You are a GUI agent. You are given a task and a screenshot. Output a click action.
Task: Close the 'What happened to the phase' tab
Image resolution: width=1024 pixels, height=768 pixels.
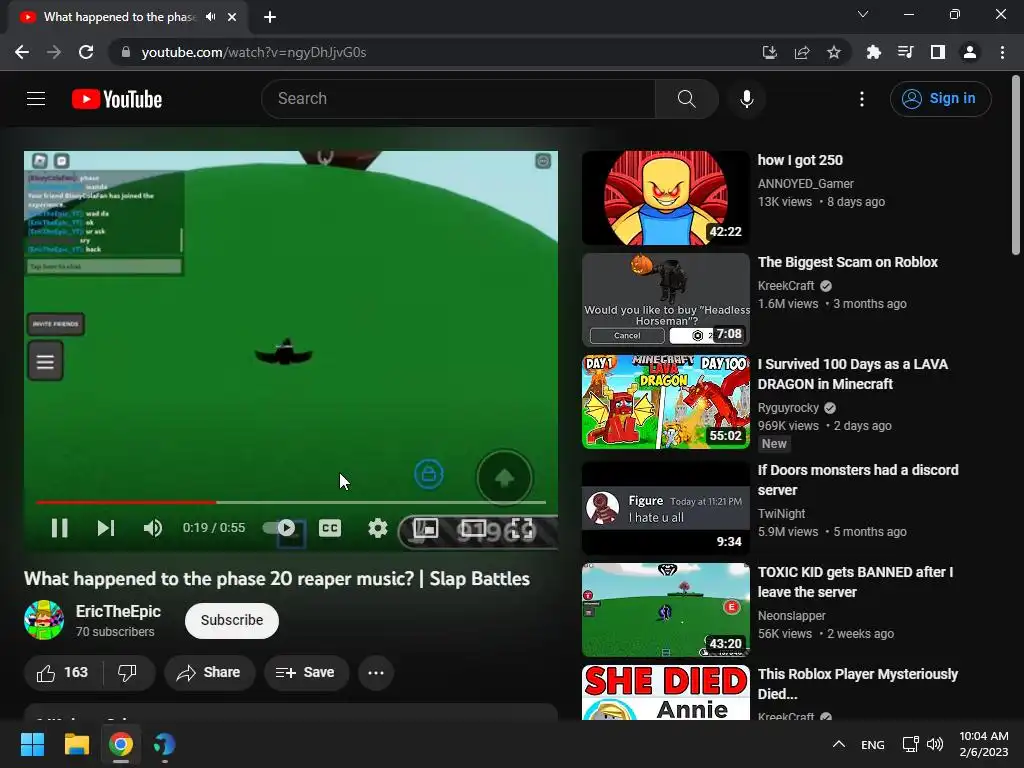(x=232, y=17)
